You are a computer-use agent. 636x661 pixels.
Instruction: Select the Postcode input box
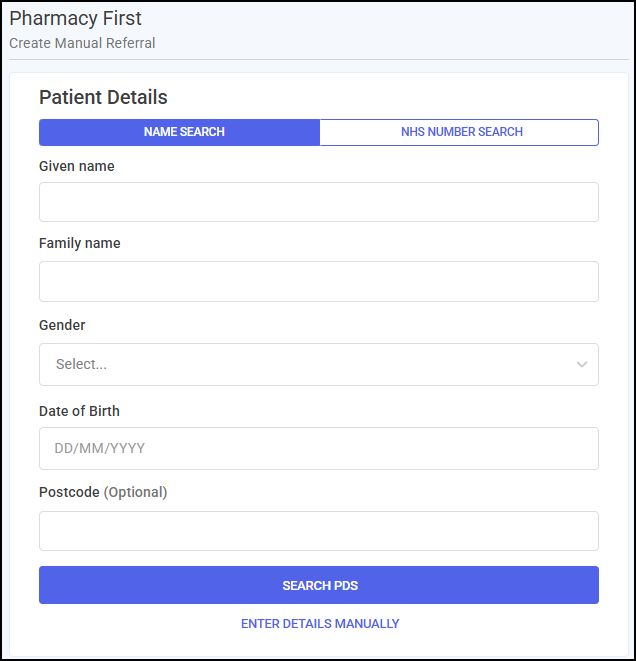tap(319, 531)
